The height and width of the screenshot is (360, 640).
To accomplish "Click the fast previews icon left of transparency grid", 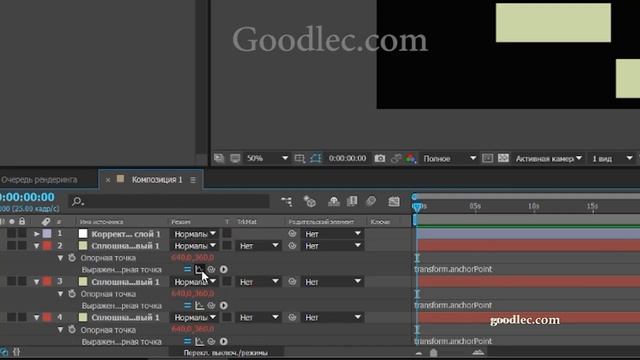I will point(487,158).
